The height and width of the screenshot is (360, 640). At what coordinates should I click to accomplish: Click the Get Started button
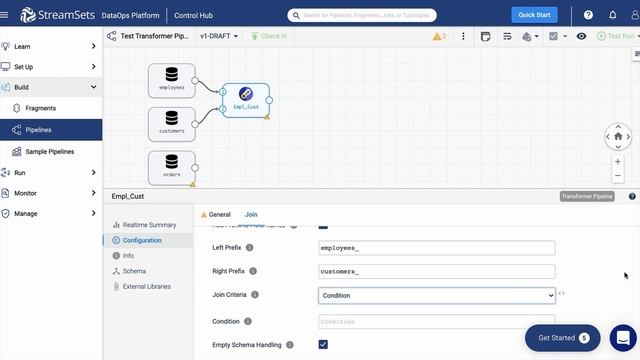[x=562, y=338]
